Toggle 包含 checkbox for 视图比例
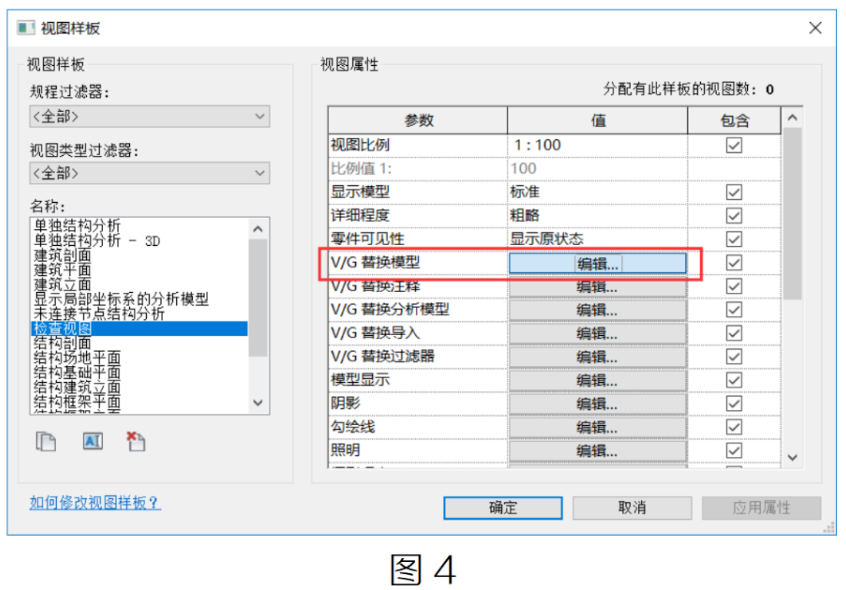Screen dimensions: 846x590 pyautogui.click(x=734, y=145)
